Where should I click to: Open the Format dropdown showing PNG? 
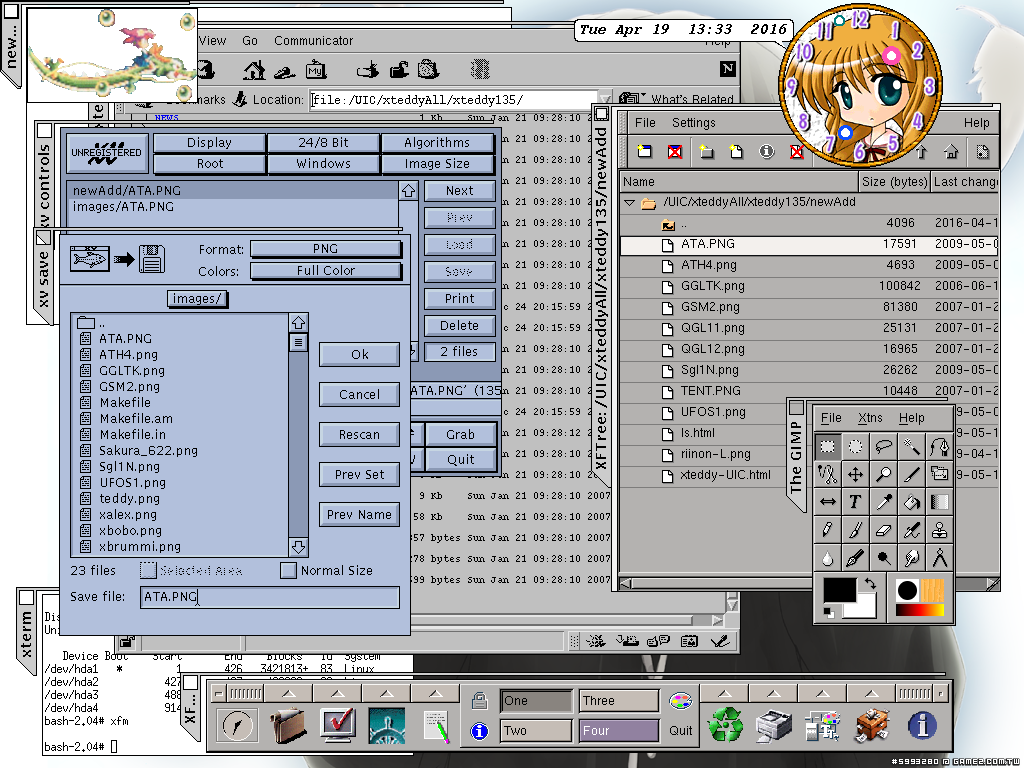pyautogui.click(x=325, y=249)
